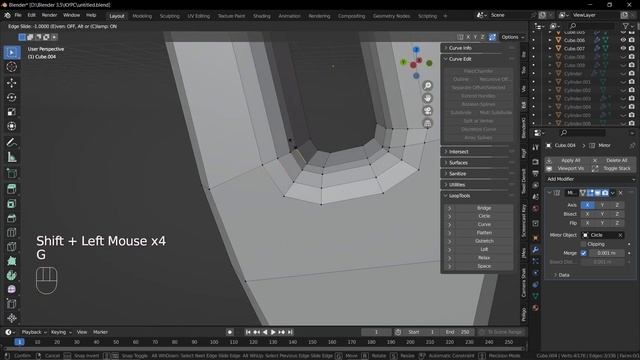Select the Select Box tool
This screenshot has height=360, width=640.
pos(11,52)
